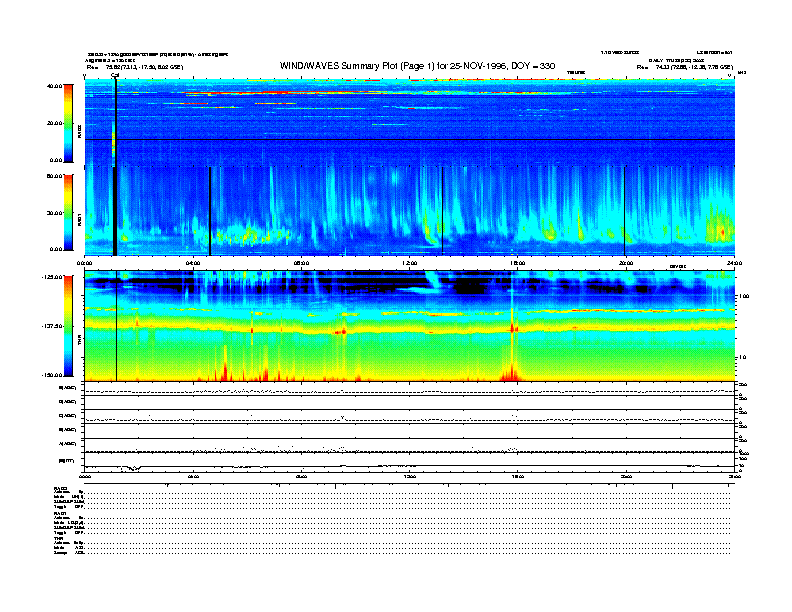This screenshot has width=792, height=612.
Task: Click the black vertical gap near 20:00 in RAD1
Action: [x=625, y=211]
